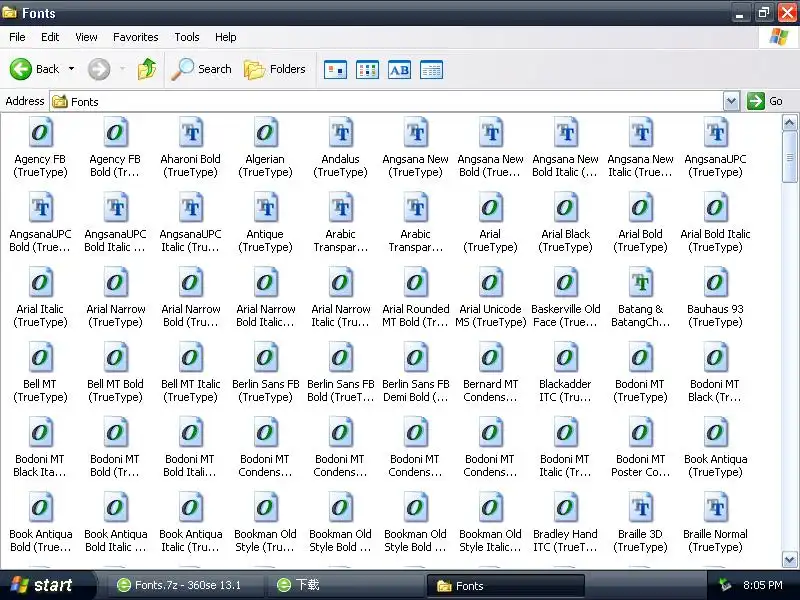Click the Up folder icon
The image size is (800, 600).
(147, 69)
